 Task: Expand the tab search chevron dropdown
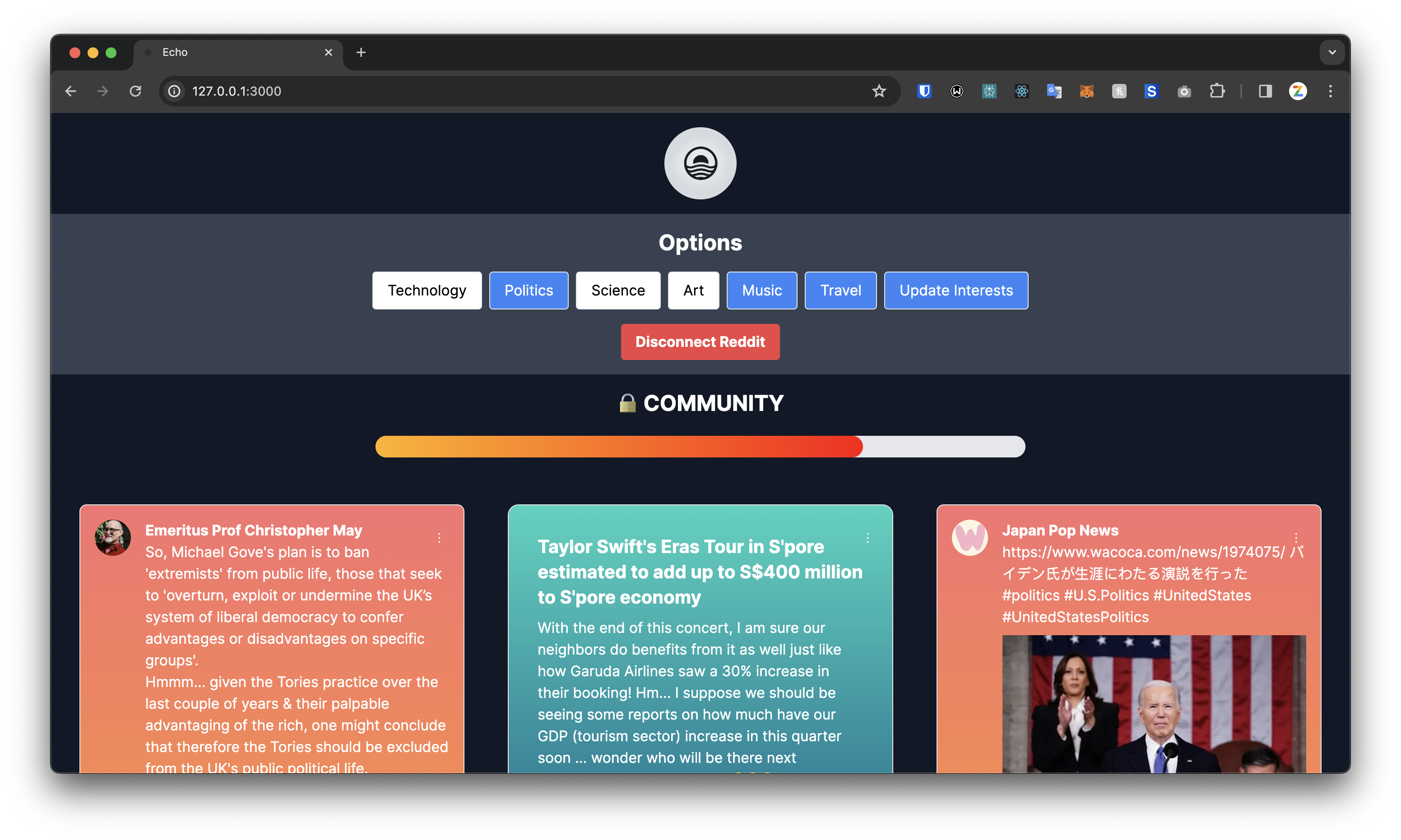[1332, 52]
